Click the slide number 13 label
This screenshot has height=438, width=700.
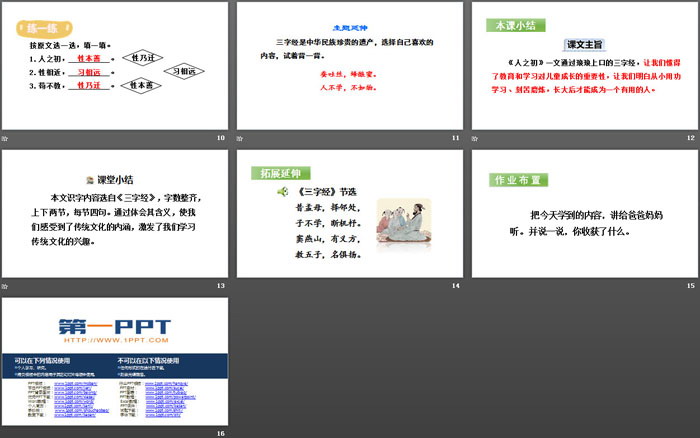pos(221,286)
